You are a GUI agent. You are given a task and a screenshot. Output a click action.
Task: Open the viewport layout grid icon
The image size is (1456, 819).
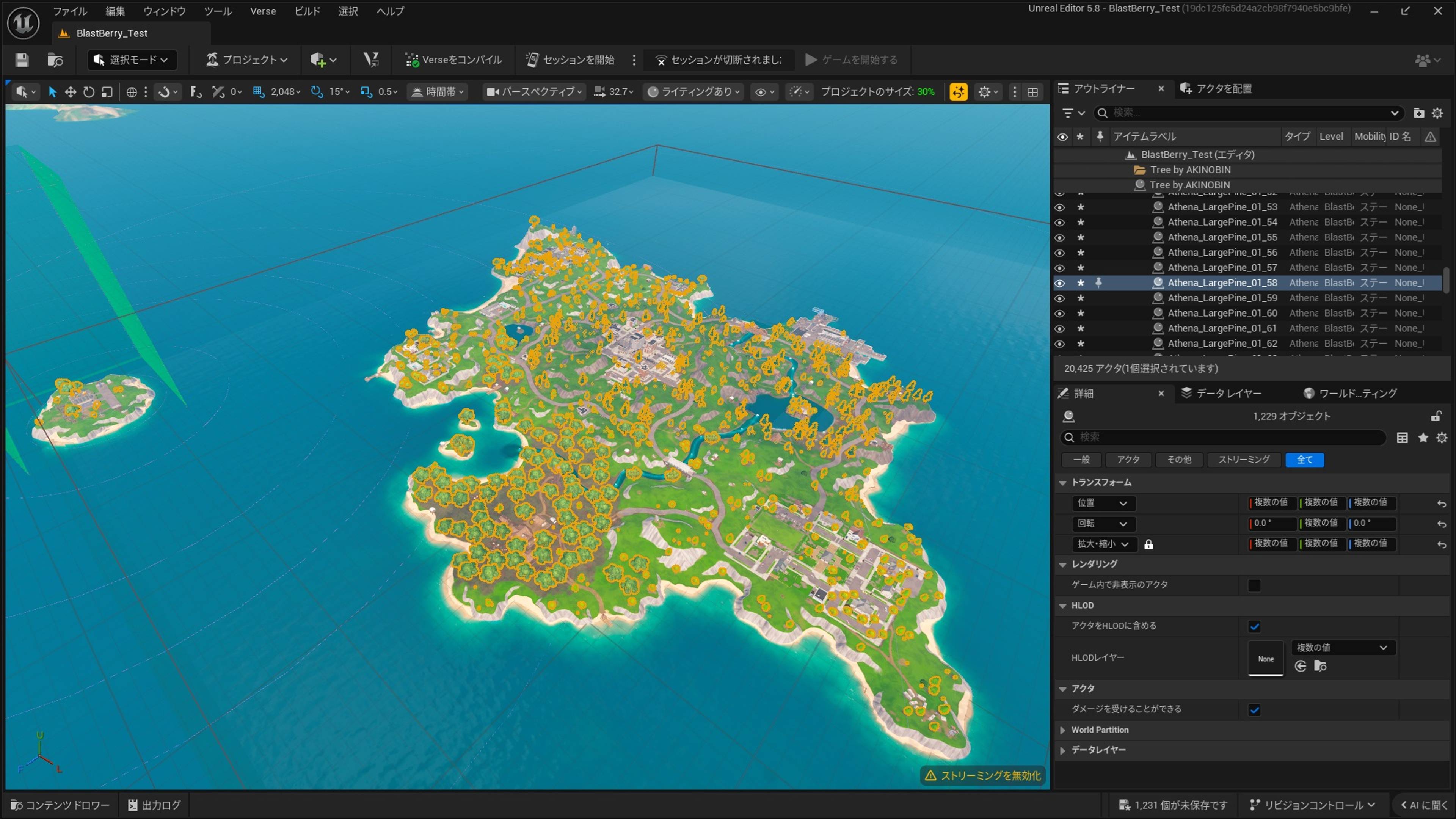[x=1032, y=91]
